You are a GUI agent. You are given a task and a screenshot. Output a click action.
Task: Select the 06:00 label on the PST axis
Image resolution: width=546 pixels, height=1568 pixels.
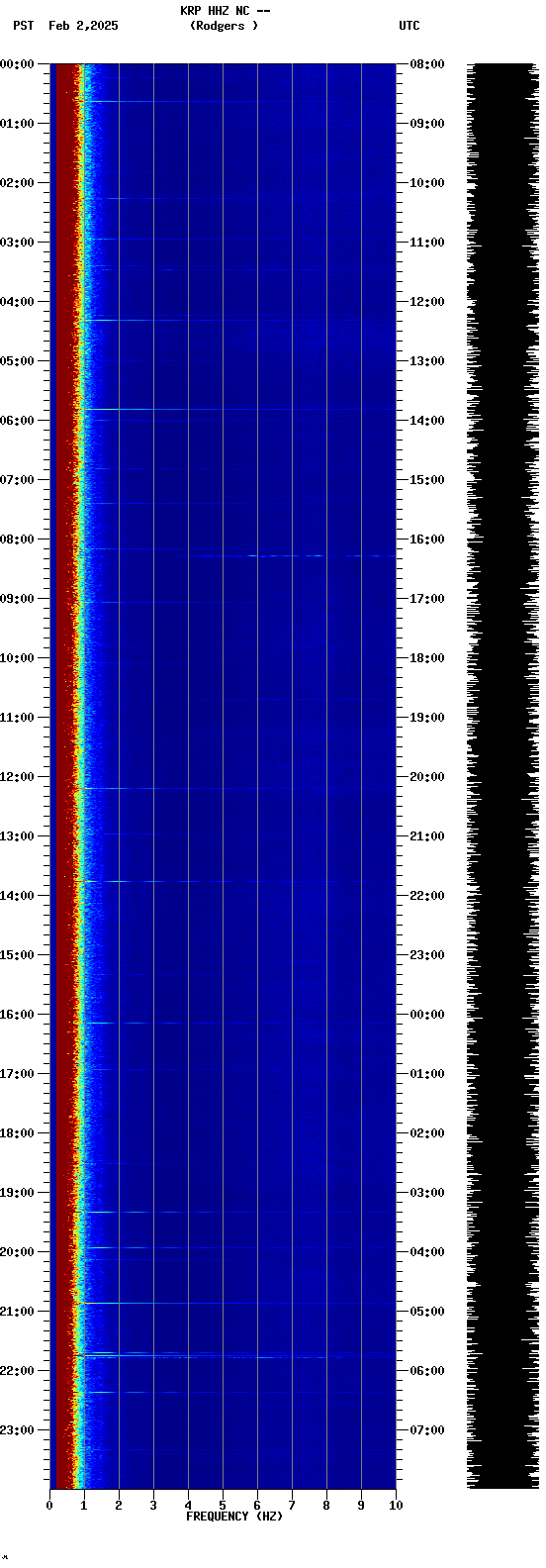(17, 421)
